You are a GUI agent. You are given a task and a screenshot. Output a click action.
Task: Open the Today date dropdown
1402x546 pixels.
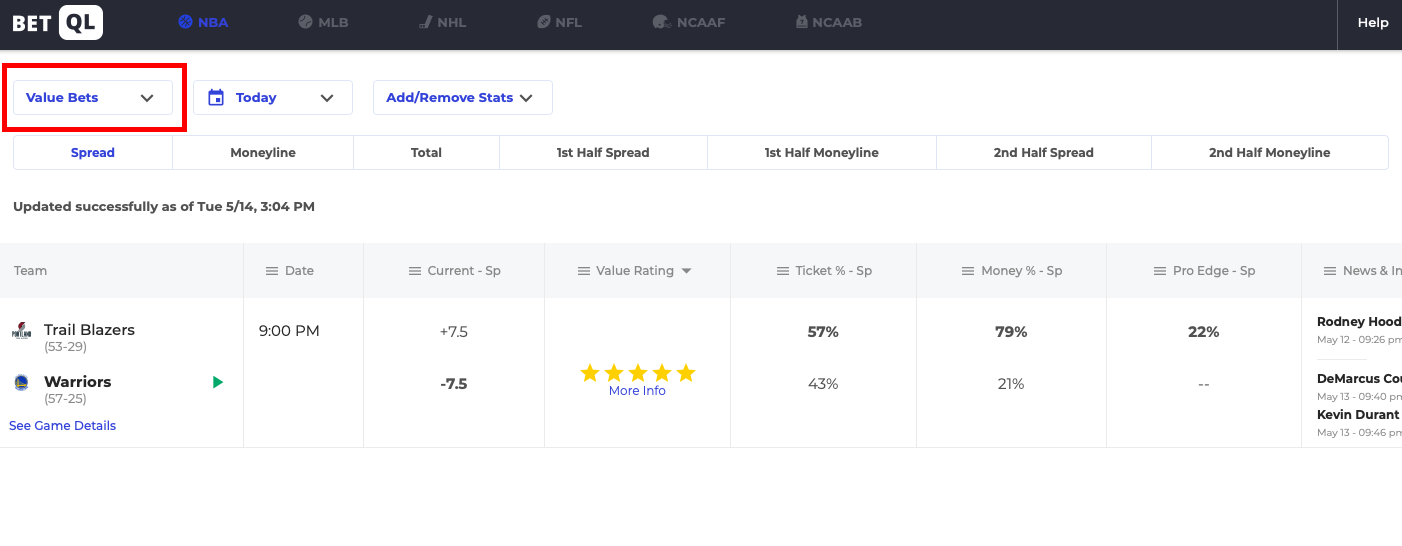click(273, 97)
